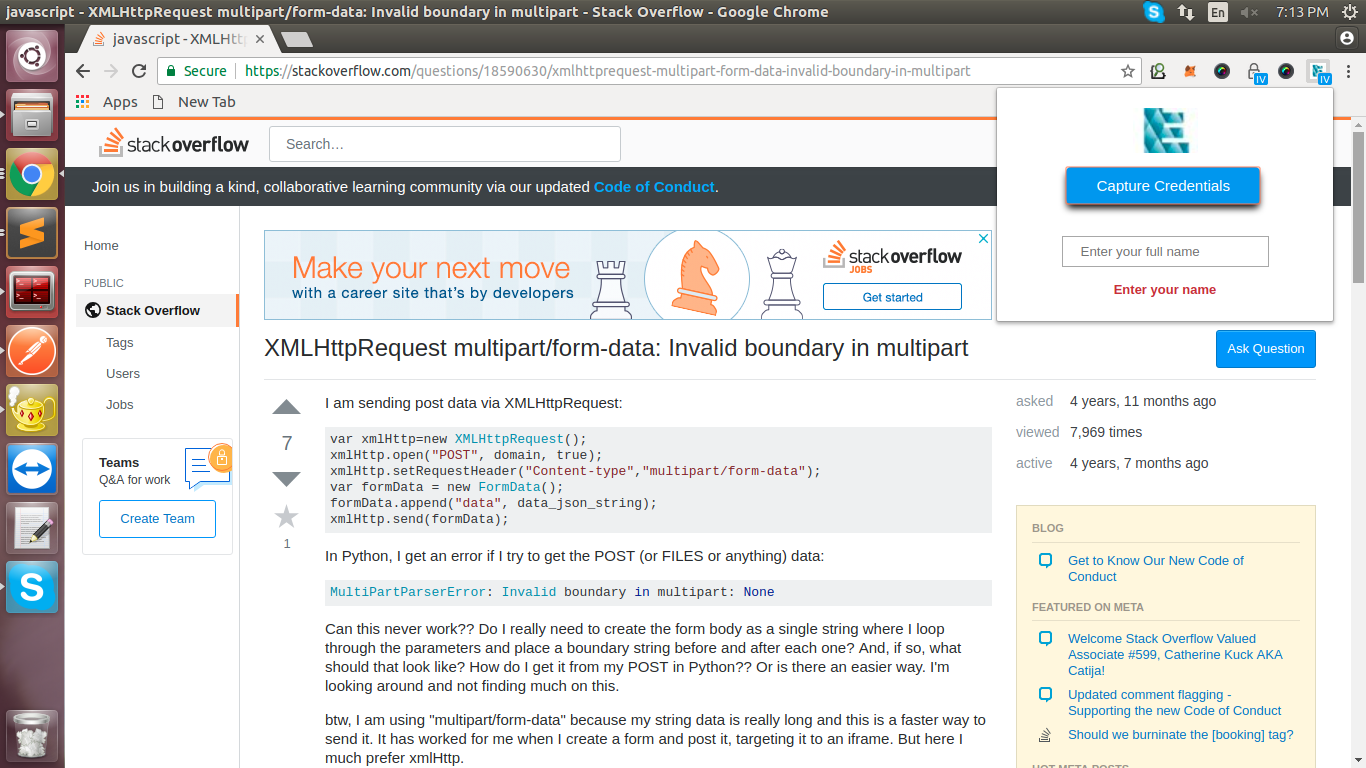Focus the Enter your full name field
The height and width of the screenshot is (768, 1366).
[1165, 252]
